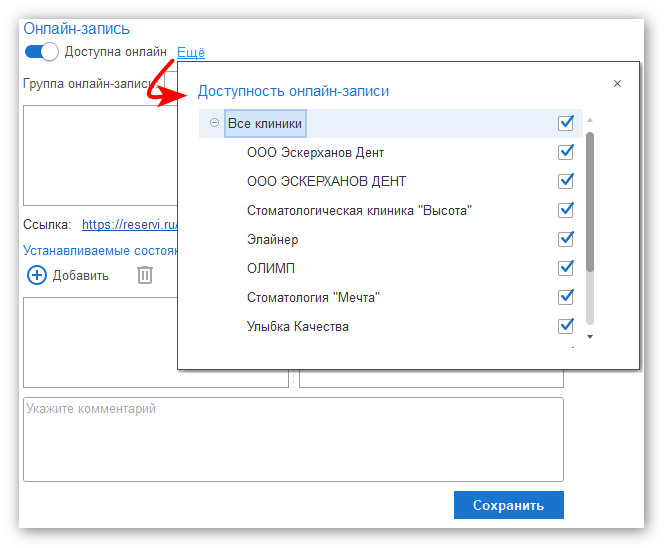Click the trash delete icon
664x548 pixels.
[145, 275]
